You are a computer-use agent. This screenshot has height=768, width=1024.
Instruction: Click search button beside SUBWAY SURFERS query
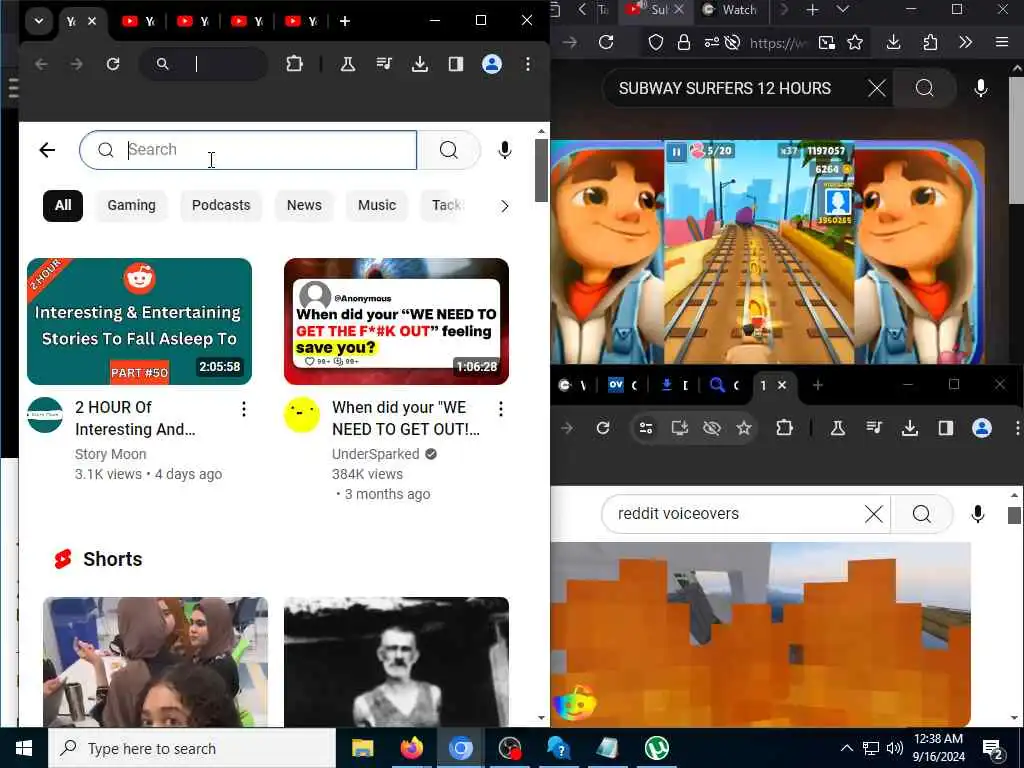pyautogui.click(x=924, y=88)
